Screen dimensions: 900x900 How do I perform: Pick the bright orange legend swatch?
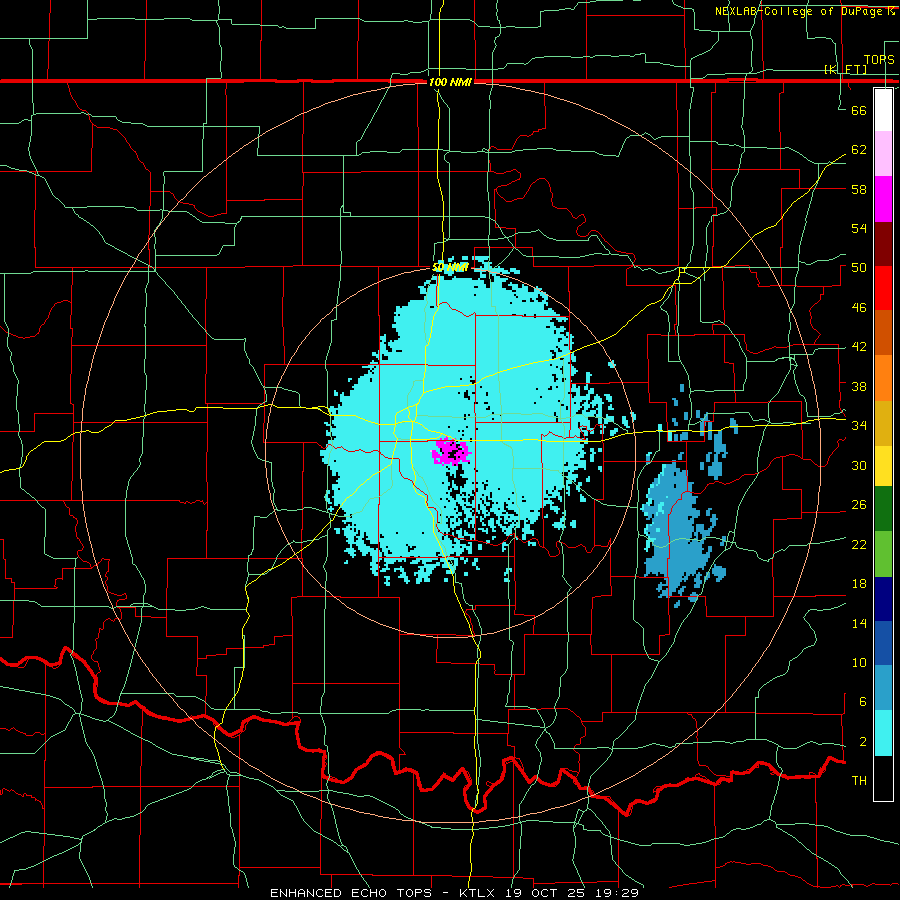click(x=883, y=378)
